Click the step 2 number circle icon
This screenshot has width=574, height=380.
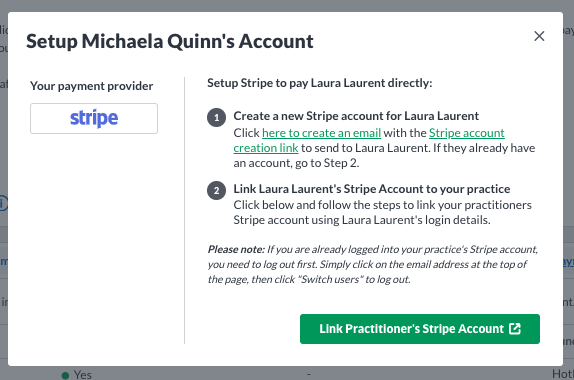pos(216,190)
